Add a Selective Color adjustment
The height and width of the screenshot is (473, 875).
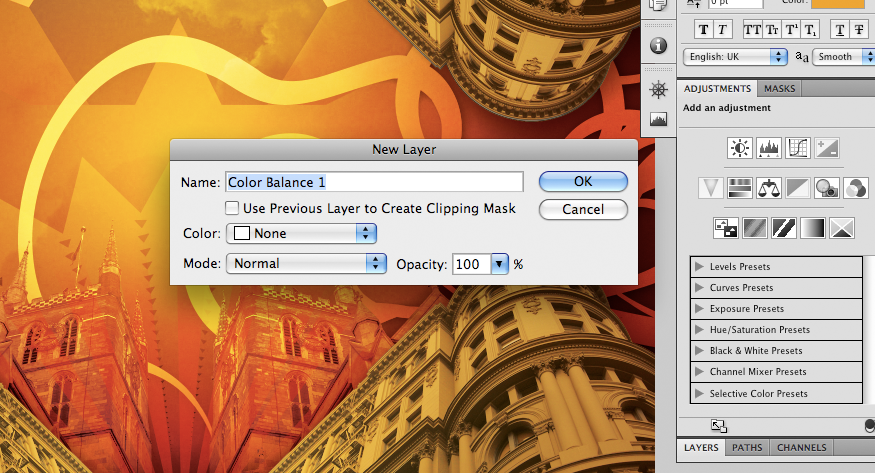[842, 228]
